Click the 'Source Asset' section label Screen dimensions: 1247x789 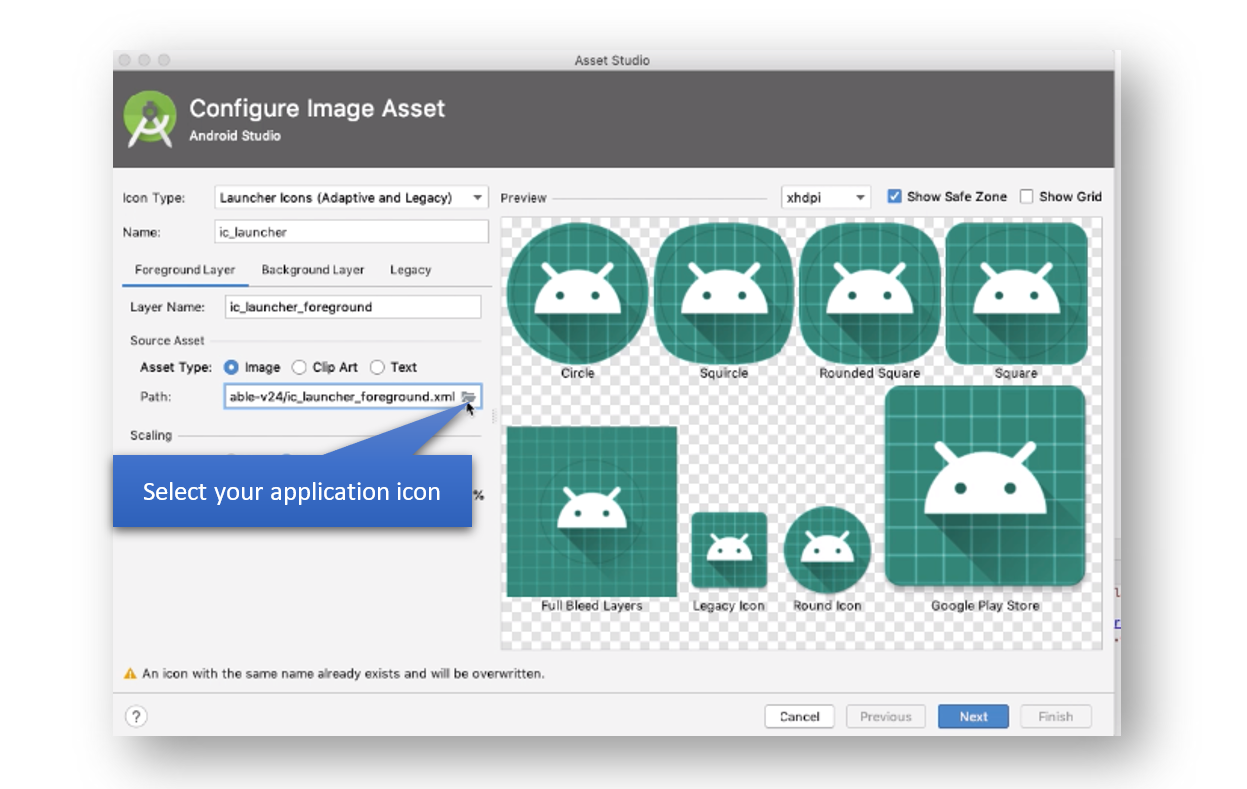click(x=167, y=341)
